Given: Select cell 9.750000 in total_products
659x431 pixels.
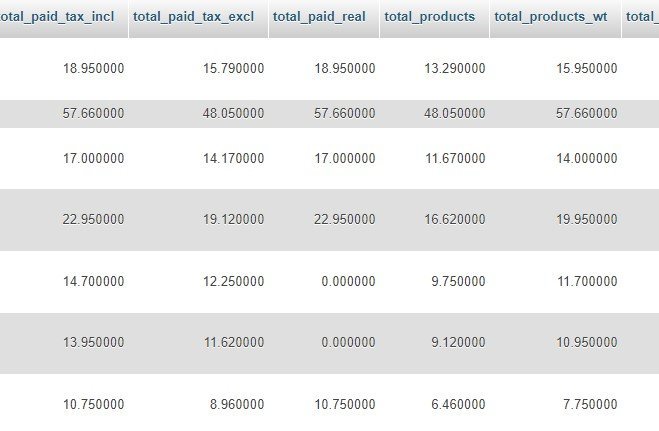Looking at the screenshot, I should pos(459,281).
